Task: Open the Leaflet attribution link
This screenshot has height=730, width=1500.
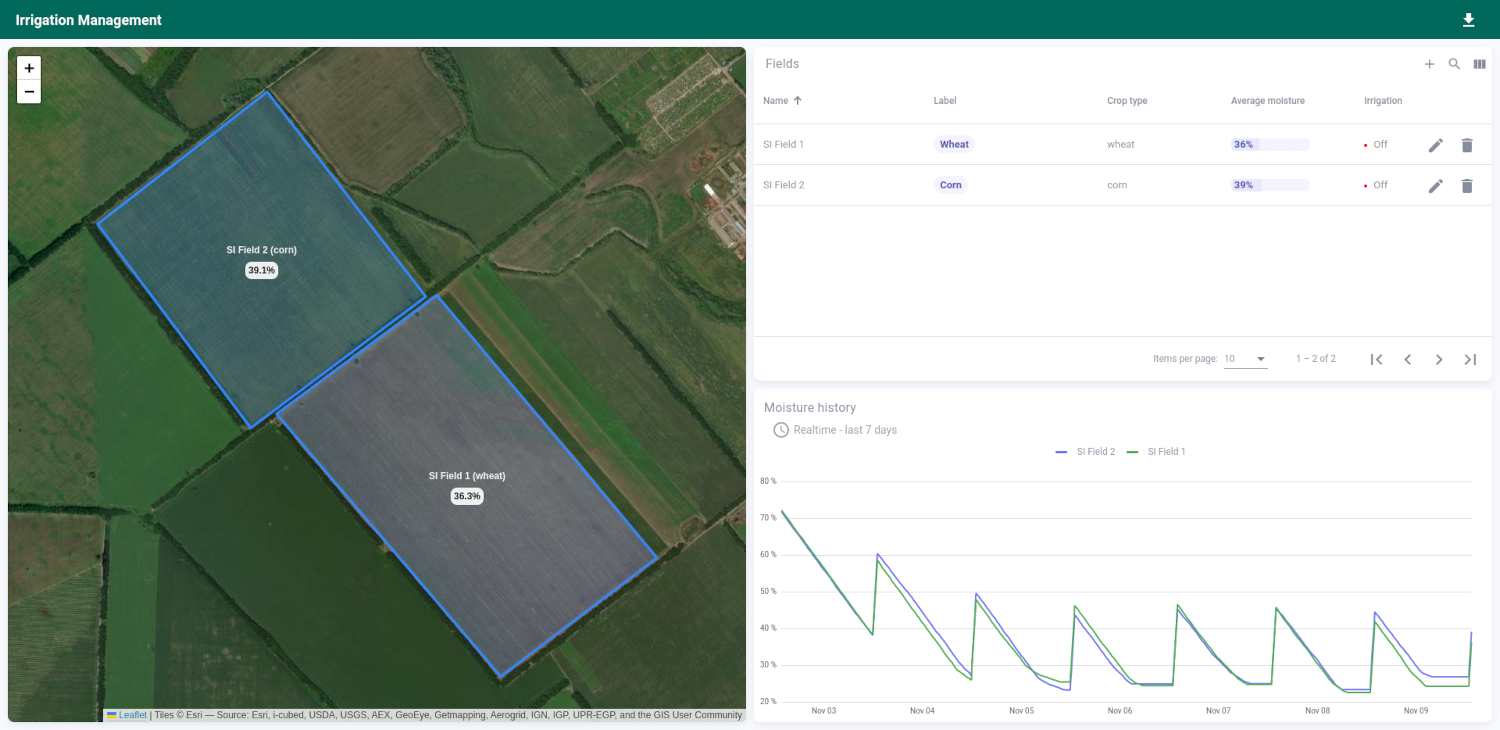Action: click(x=132, y=715)
